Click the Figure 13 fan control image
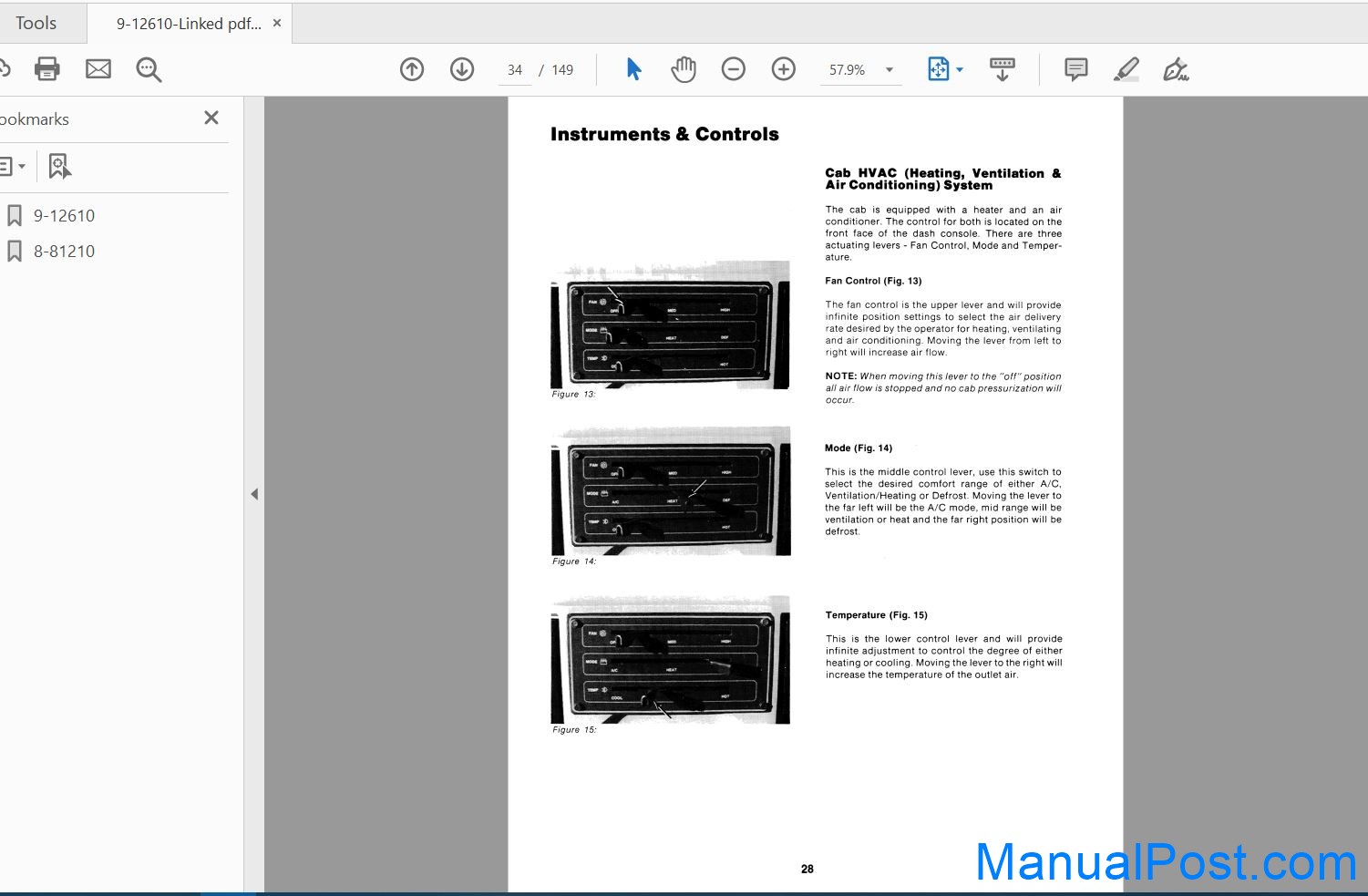Viewport: 1368px width, 896px height. coord(670,326)
